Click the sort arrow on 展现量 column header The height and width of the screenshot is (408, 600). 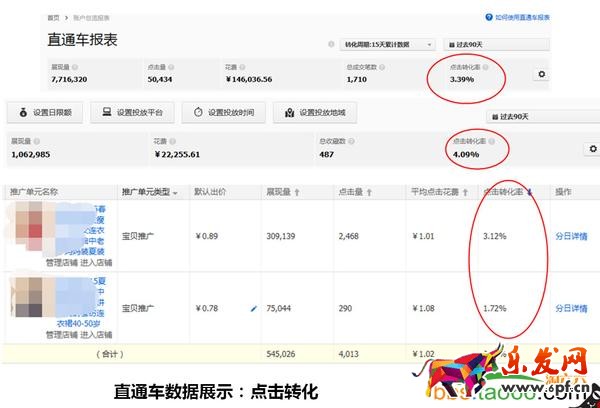pos(297,192)
